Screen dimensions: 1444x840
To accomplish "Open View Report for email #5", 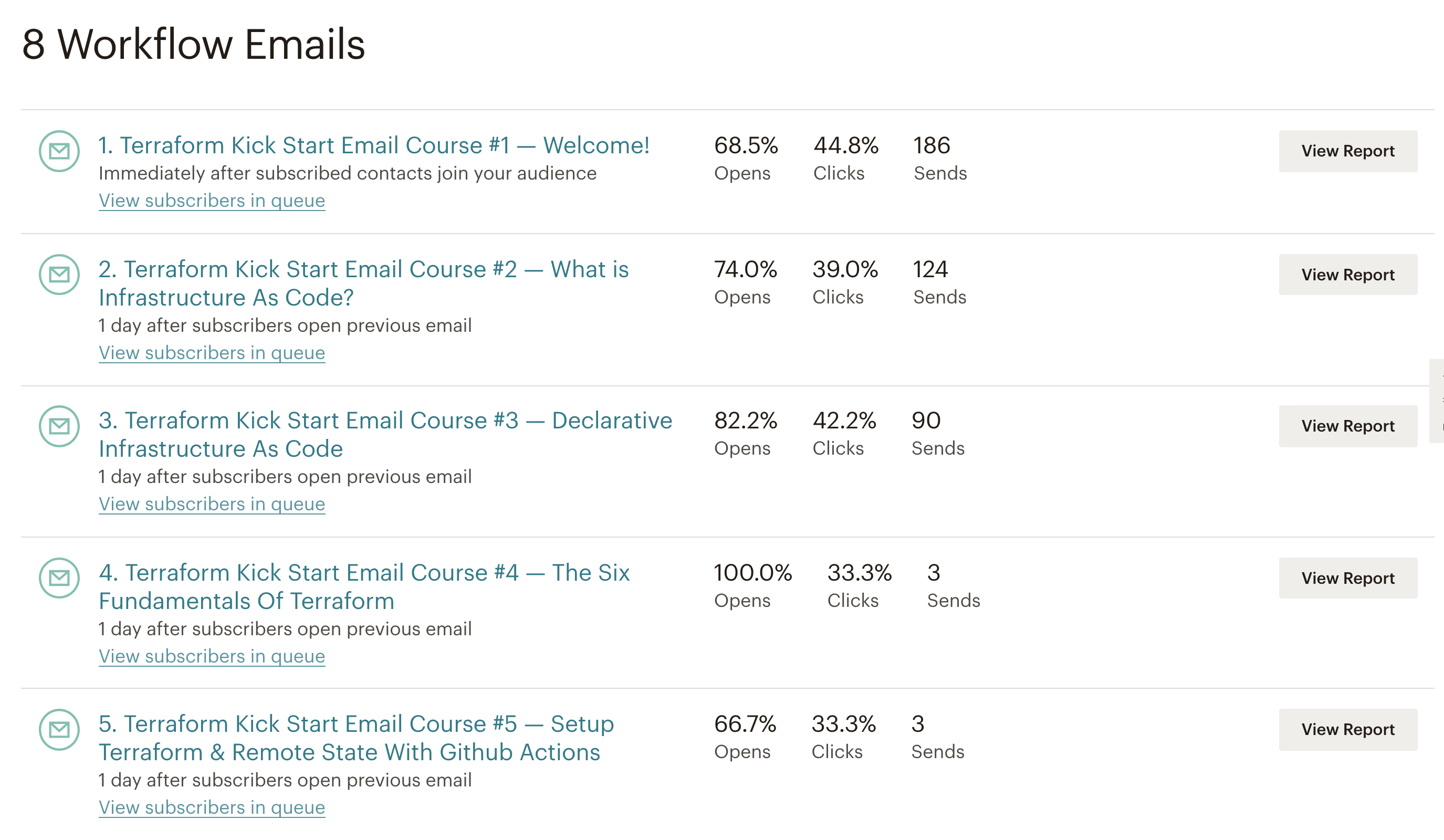I will coord(1347,729).
